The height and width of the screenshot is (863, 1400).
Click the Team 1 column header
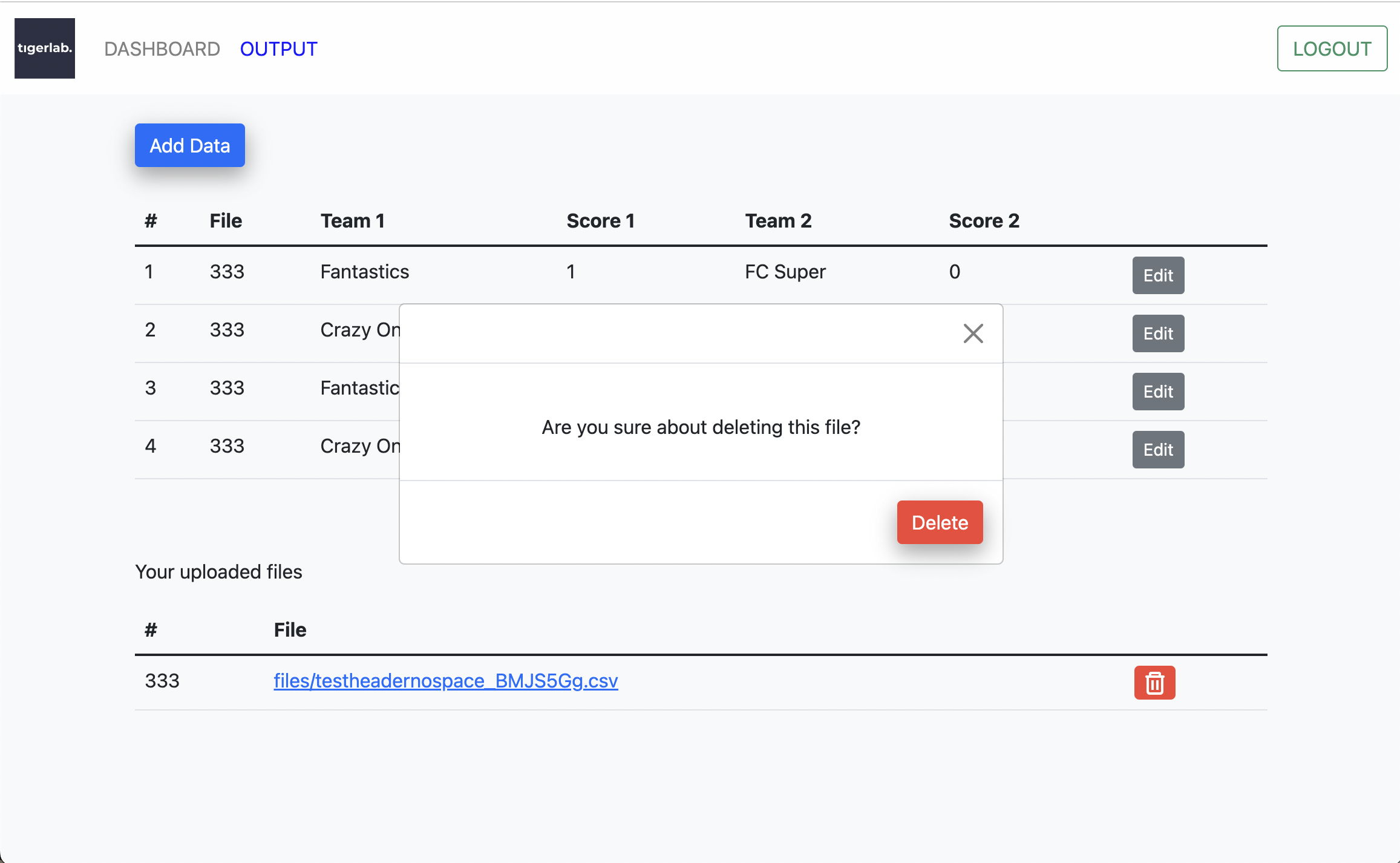pos(353,221)
